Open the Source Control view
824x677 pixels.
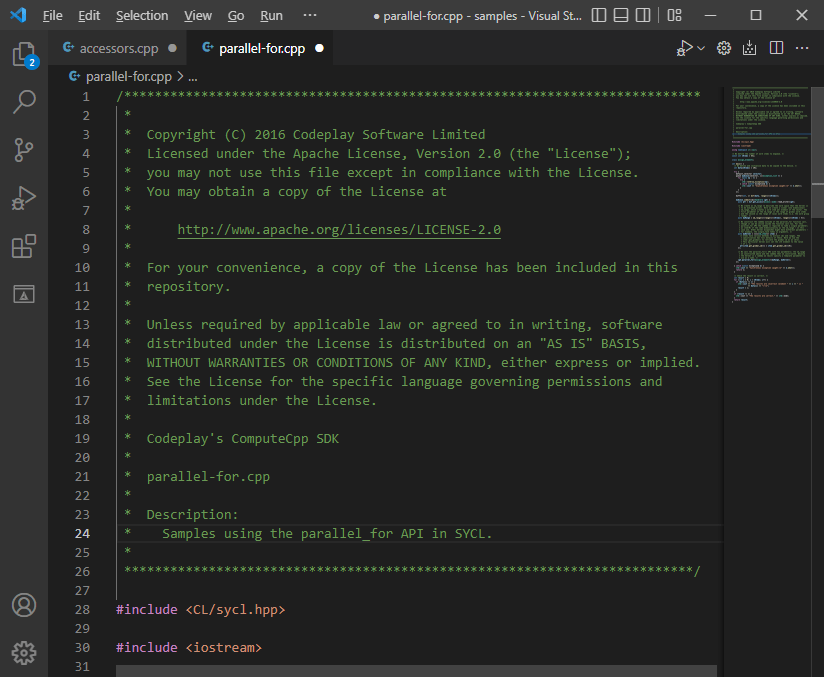[x=24, y=150]
